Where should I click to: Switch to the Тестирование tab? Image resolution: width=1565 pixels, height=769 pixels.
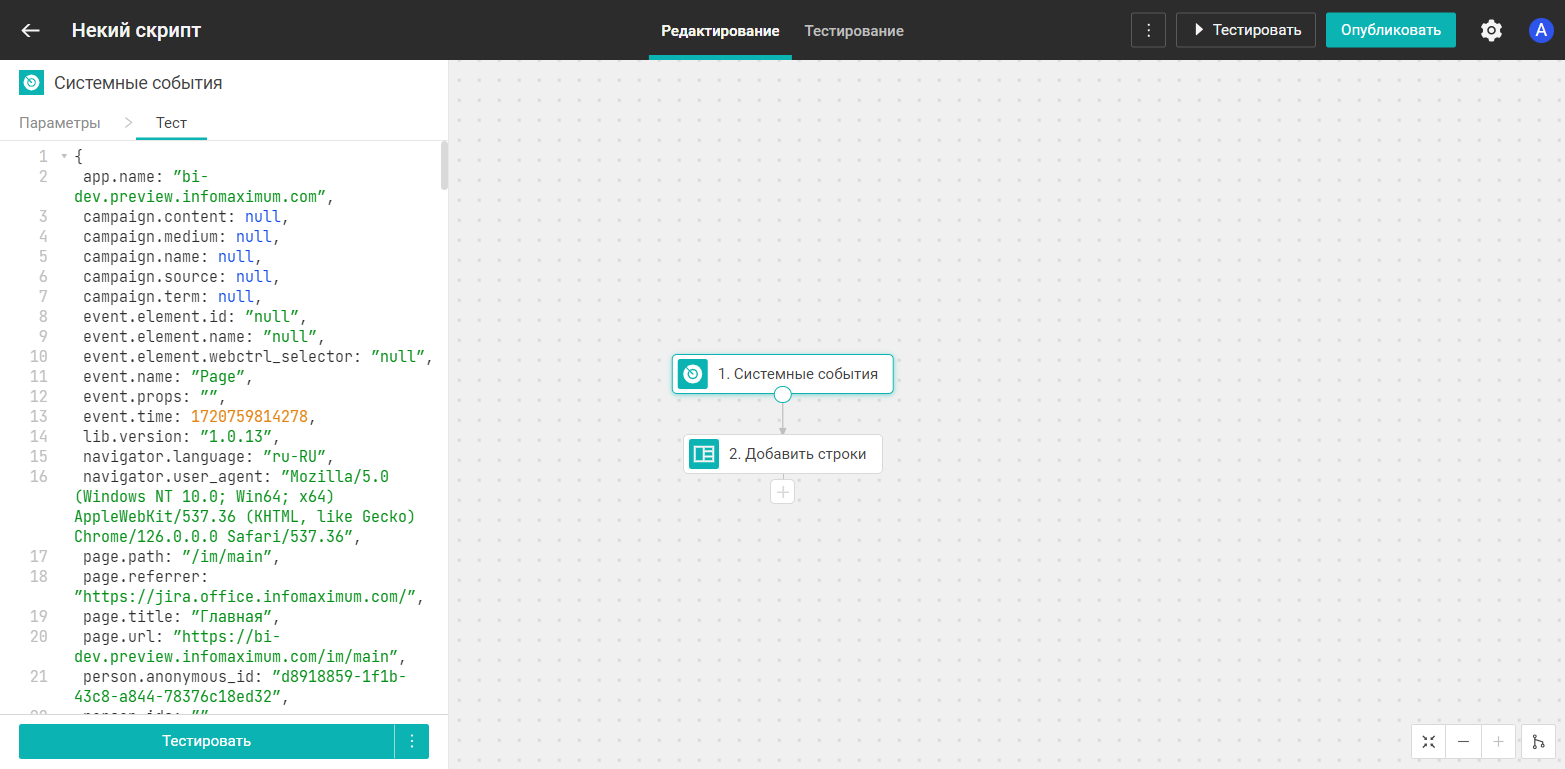[x=854, y=31]
